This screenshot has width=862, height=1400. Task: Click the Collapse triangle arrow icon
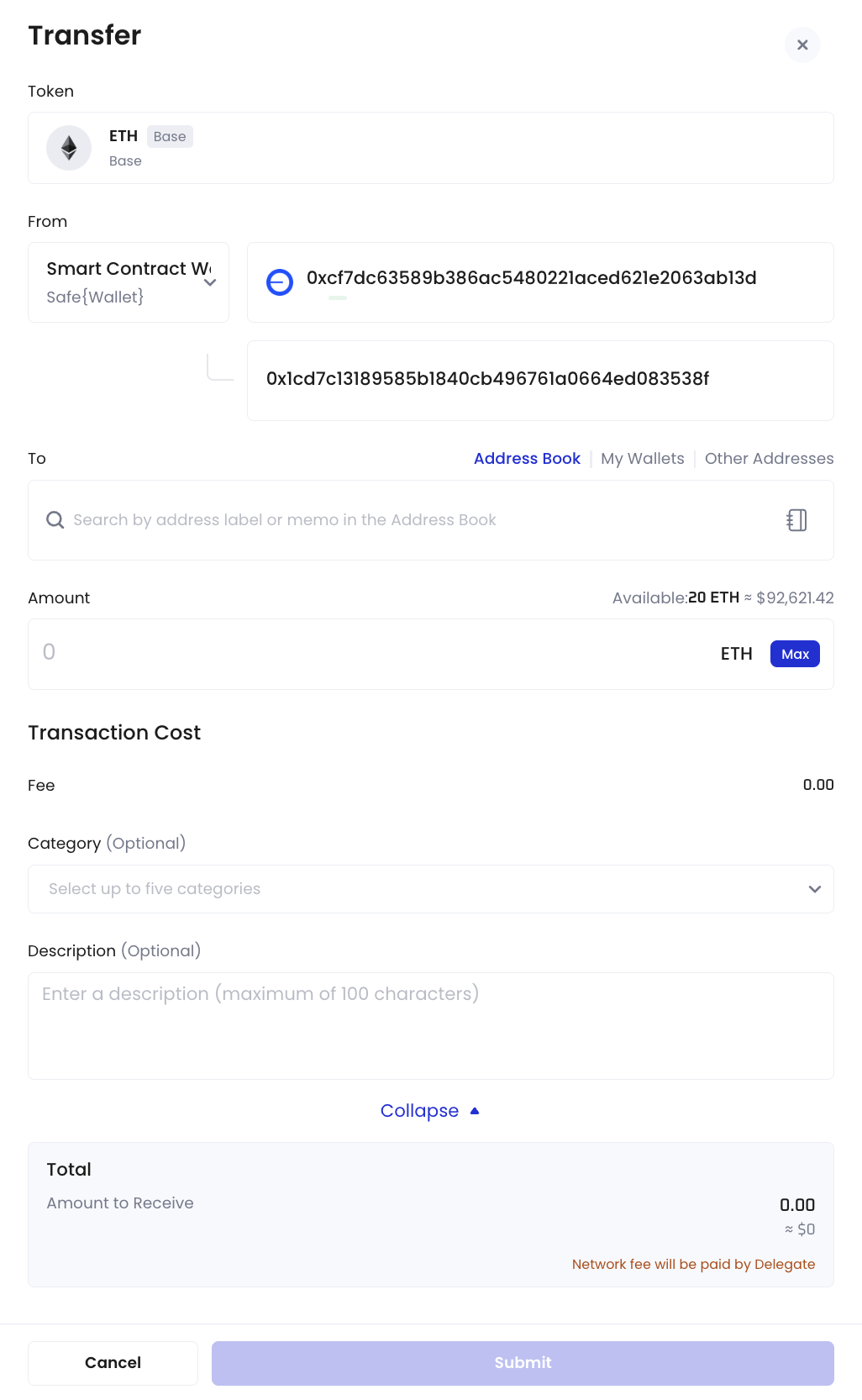(x=475, y=1111)
